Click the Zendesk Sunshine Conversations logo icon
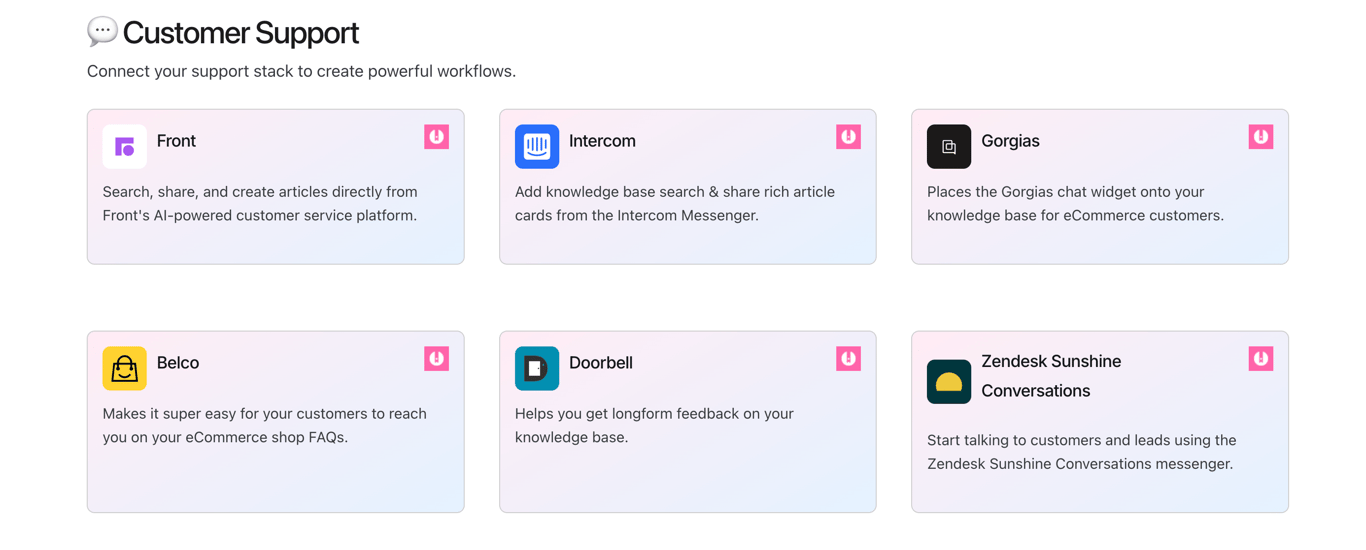This screenshot has height=550, width=1366. pos(949,382)
